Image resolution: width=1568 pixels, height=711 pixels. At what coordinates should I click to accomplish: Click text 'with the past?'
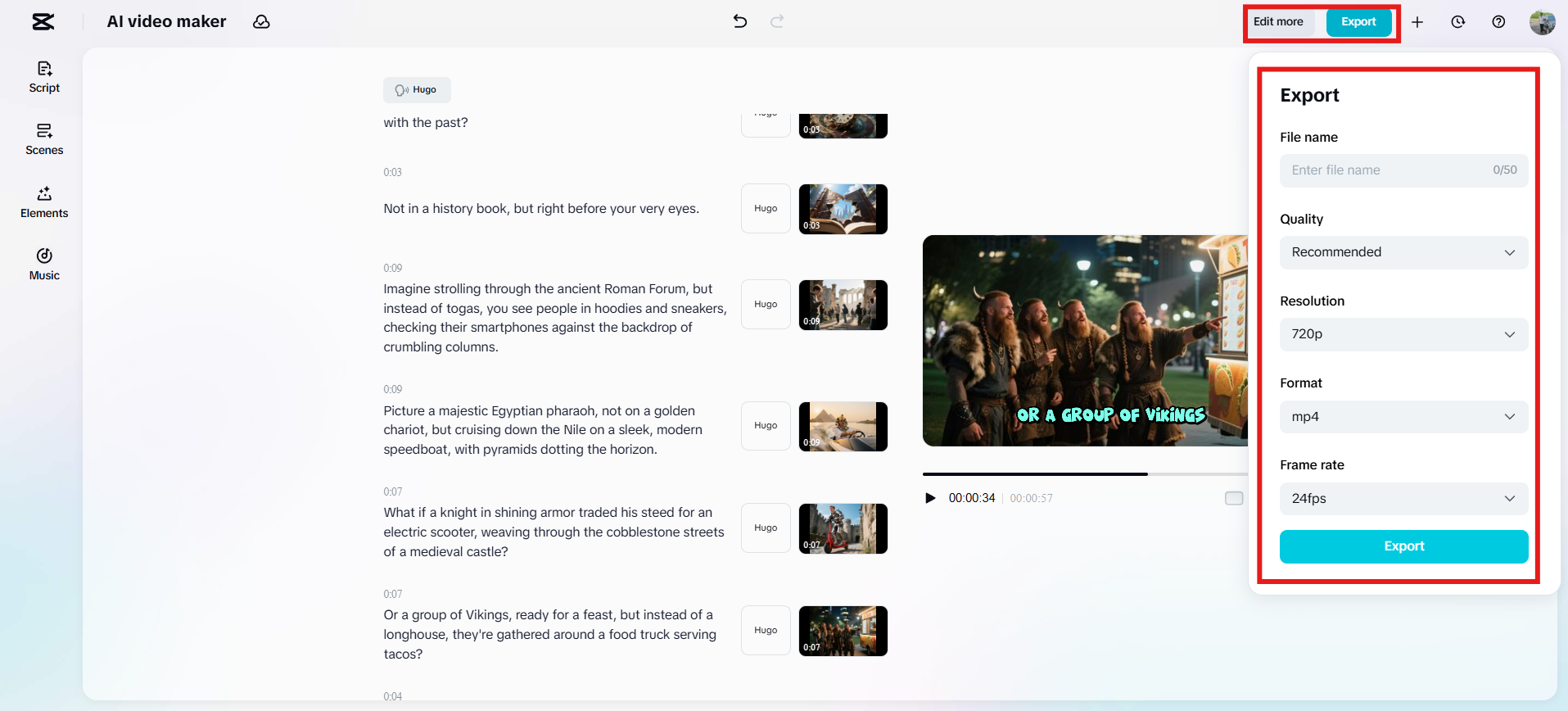coord(426,123)
